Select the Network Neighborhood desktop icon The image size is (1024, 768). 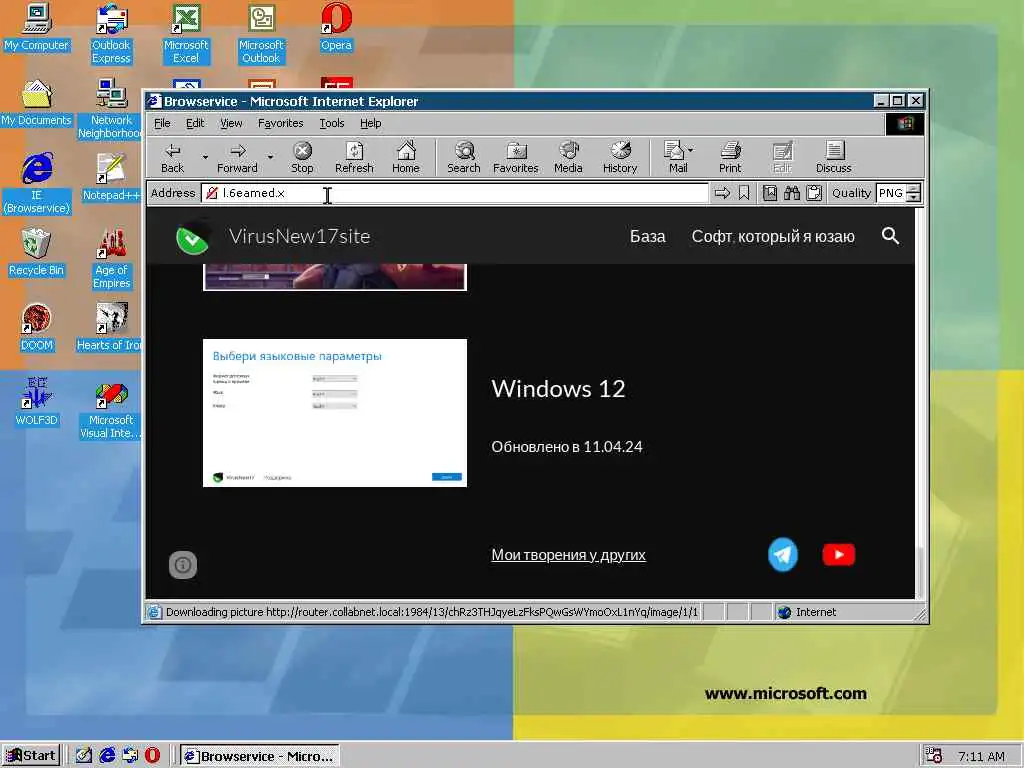click(x=110, y=109)
